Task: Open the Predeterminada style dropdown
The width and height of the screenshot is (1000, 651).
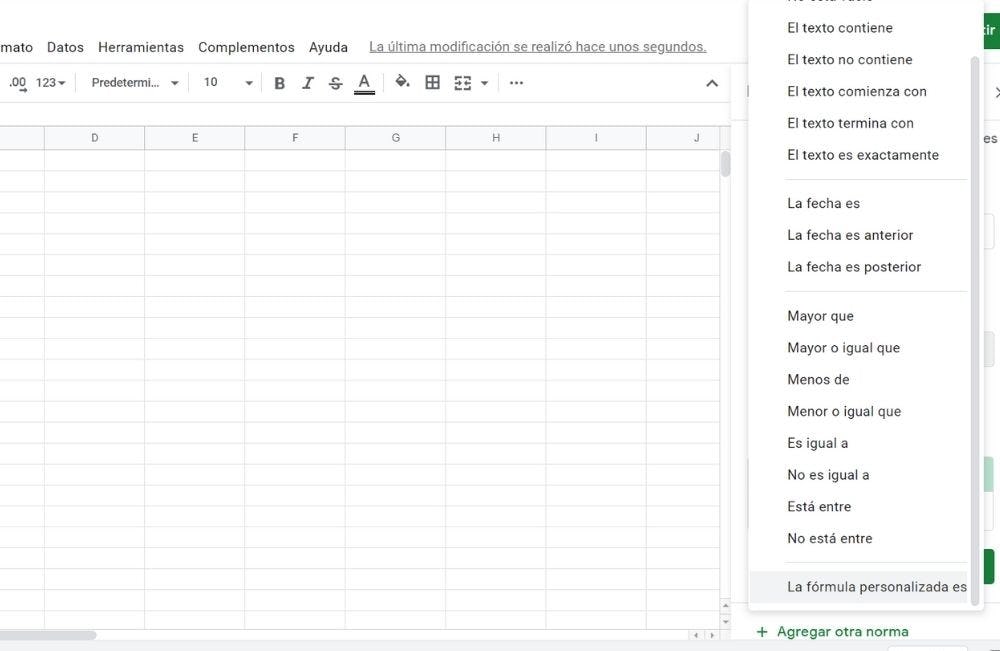Action: [133, 82]
